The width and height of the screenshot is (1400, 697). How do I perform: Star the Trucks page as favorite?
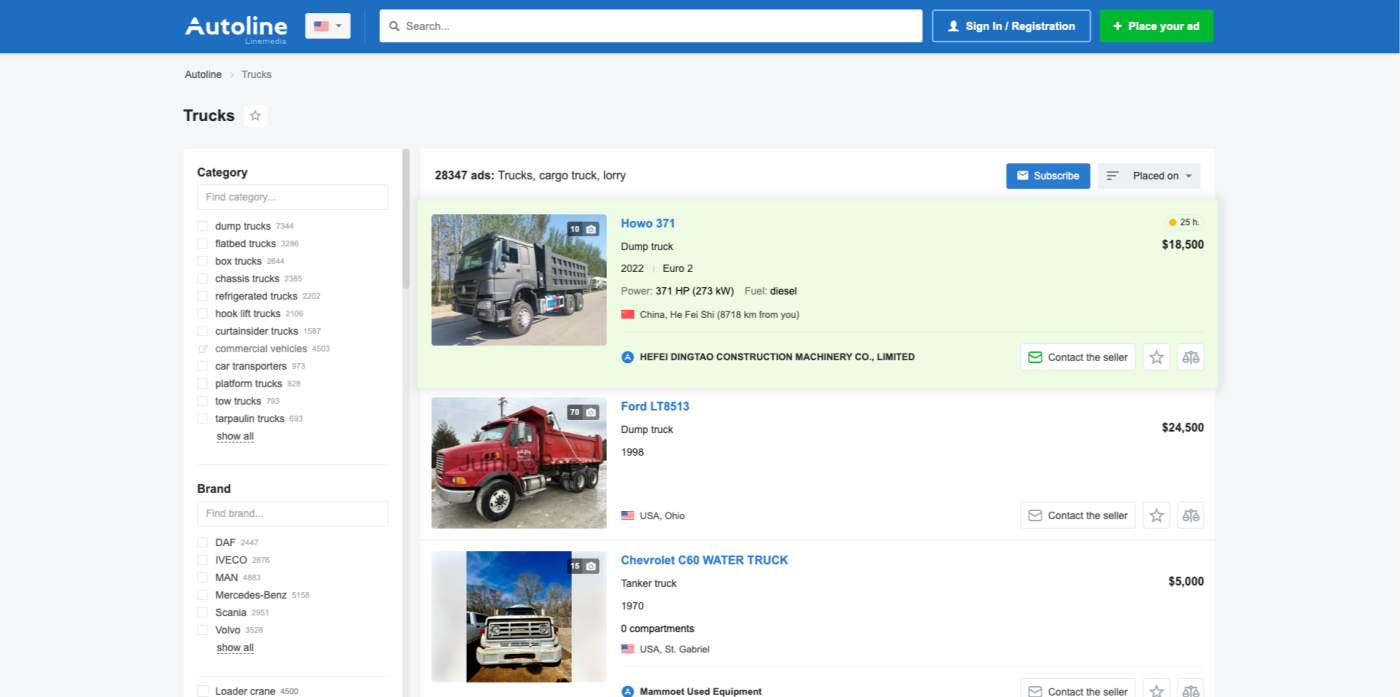pos(255,116)
